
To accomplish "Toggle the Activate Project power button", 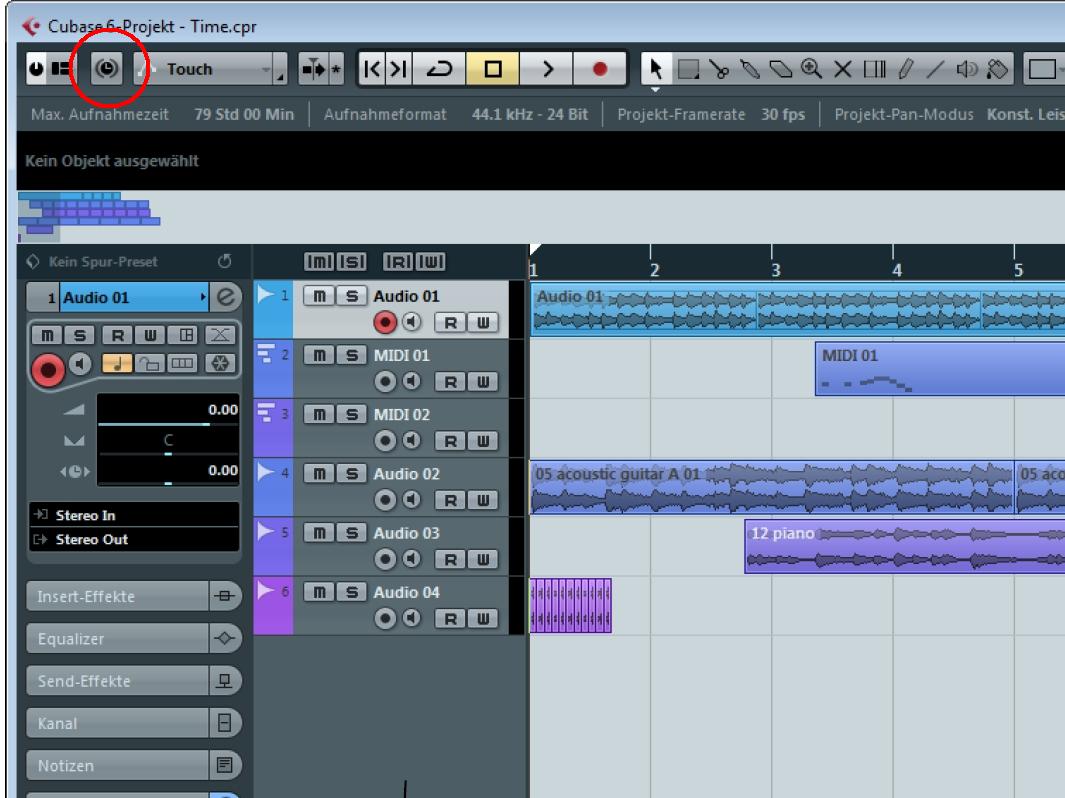I will pyautogui.click(x=36, y=69).
